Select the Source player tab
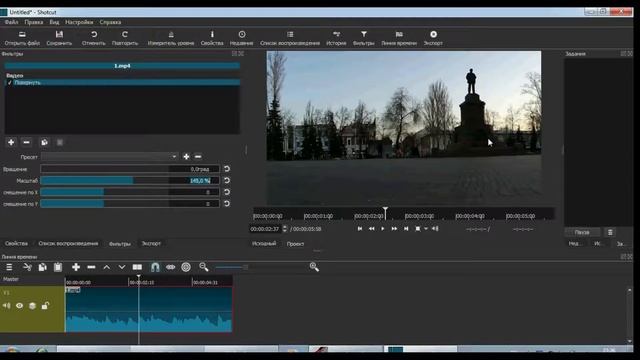This screenshot has height=360, width=640. point(264,244)
